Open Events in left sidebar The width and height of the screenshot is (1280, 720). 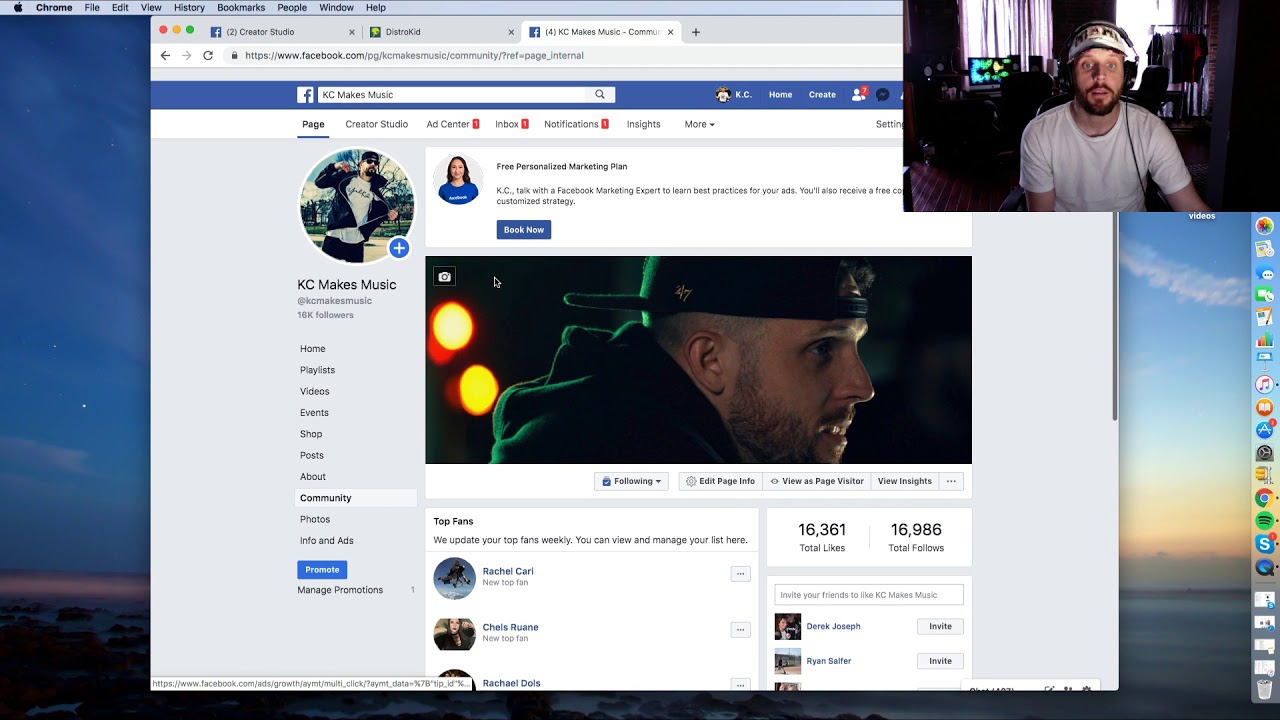[314, 412]
